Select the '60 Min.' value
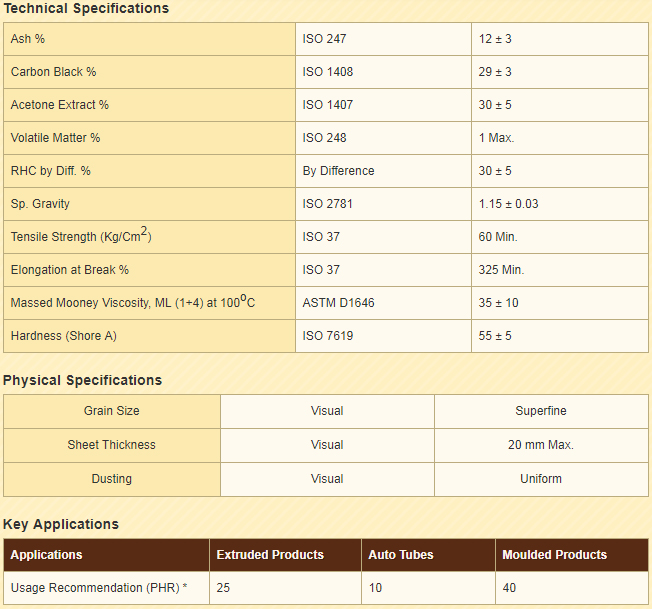 [x=498, y=237]
